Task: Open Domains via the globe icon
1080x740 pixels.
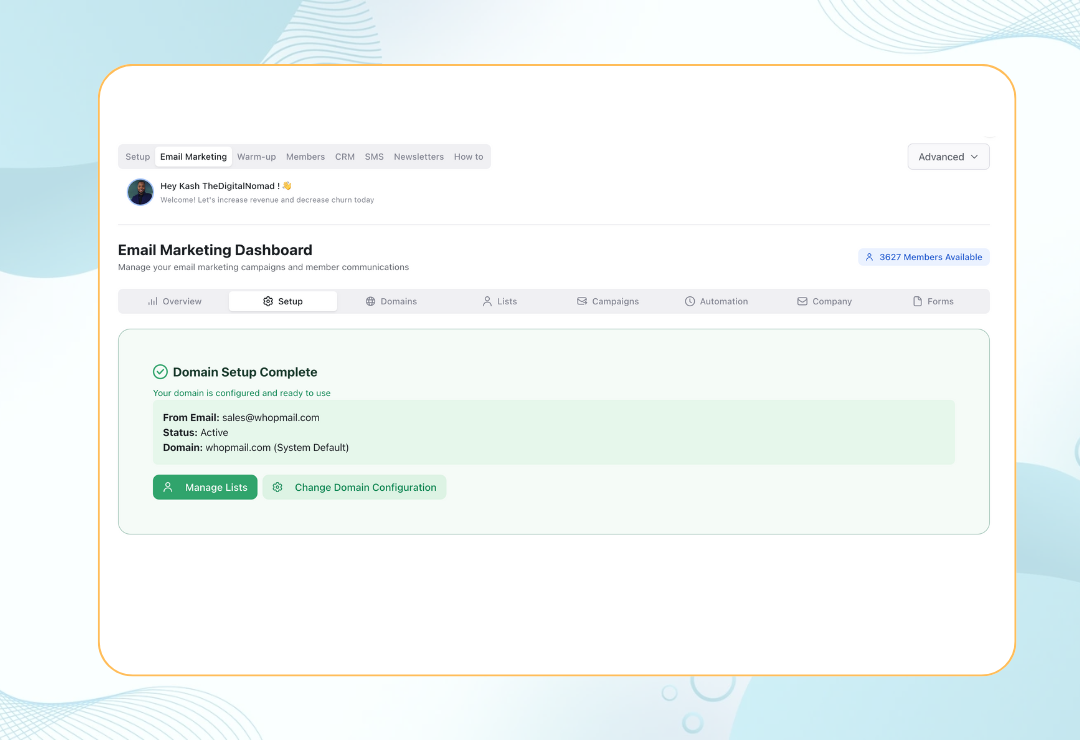Action: click(x=370, y=301)
